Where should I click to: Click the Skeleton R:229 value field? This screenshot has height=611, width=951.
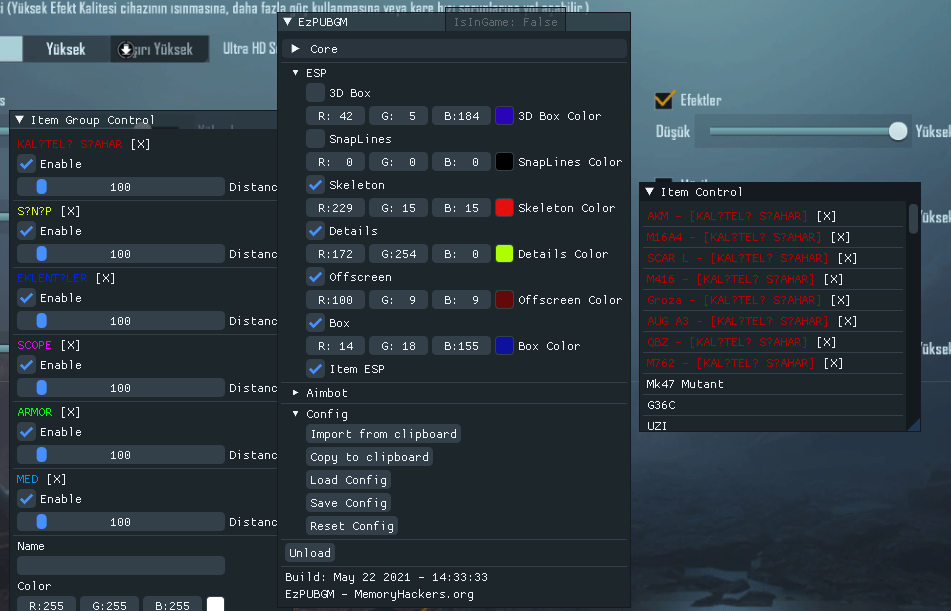point(335,208)
